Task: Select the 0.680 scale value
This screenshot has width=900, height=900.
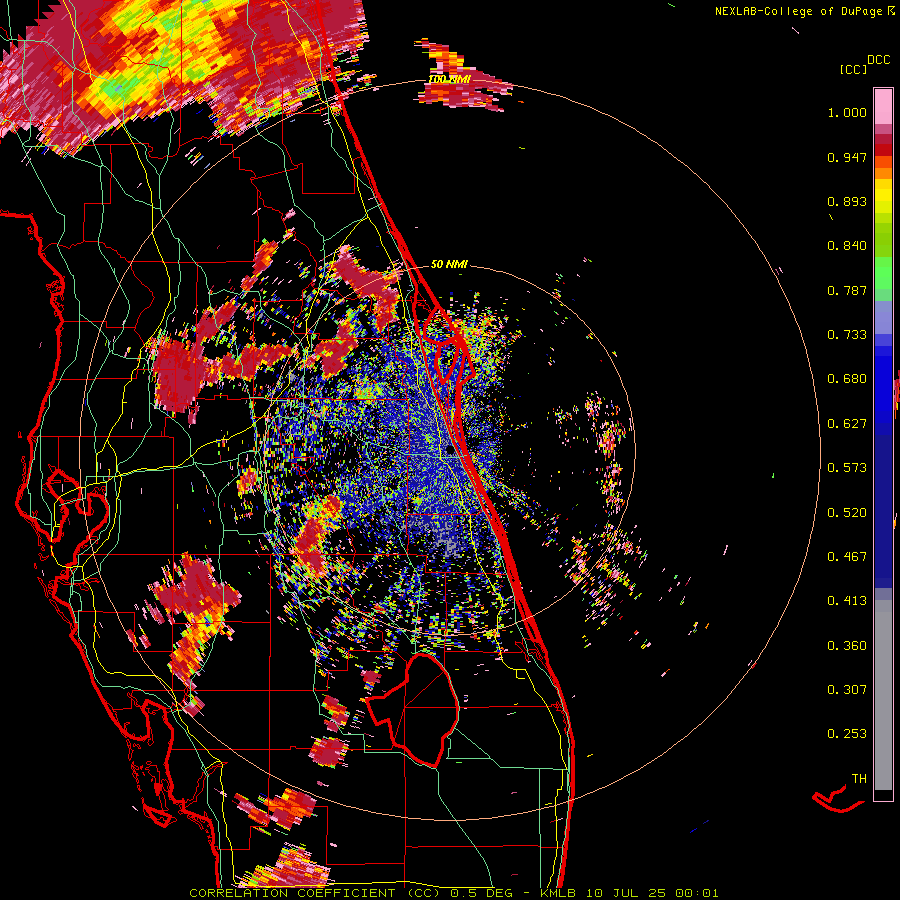Action: point(847,379)
